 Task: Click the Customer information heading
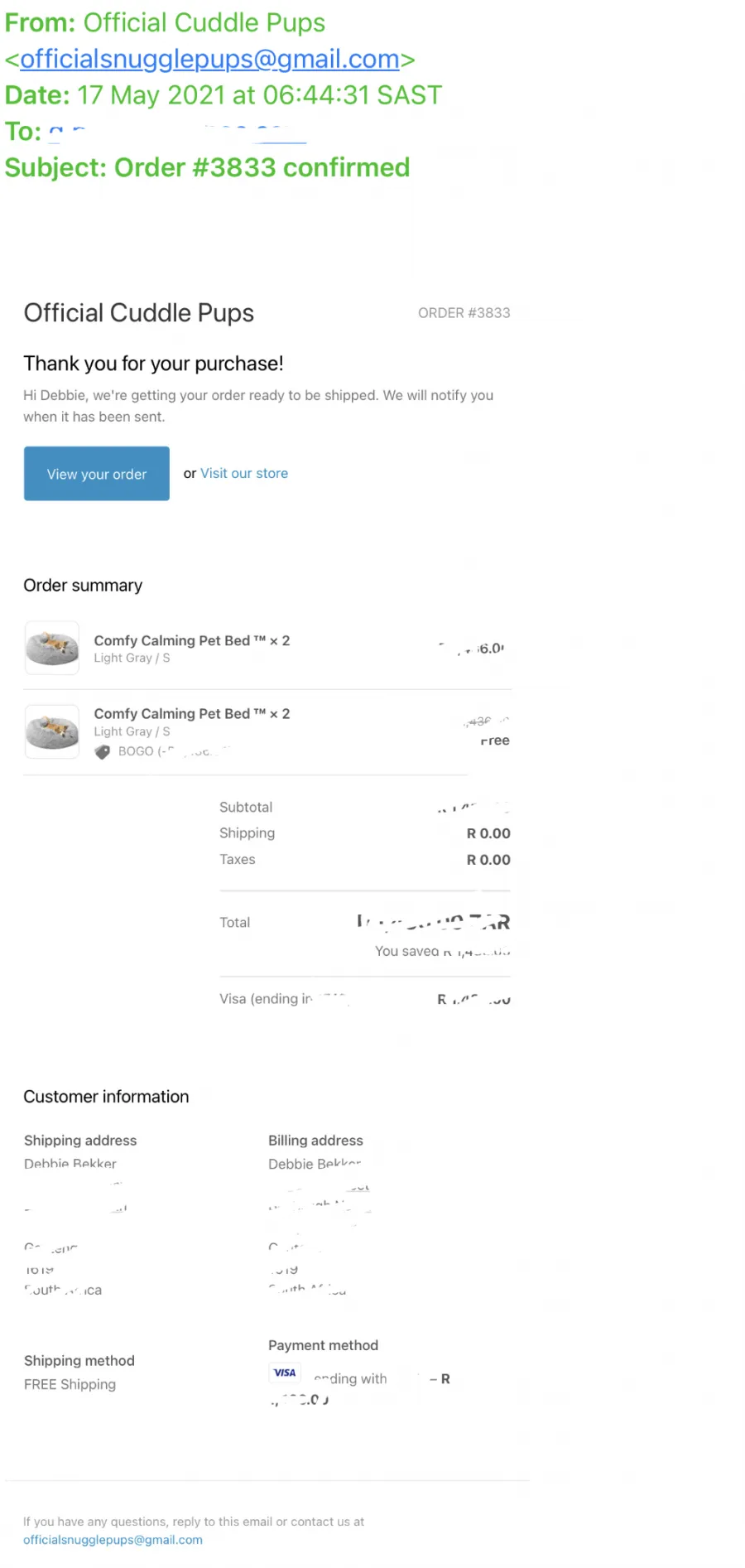click(106, 1097)
